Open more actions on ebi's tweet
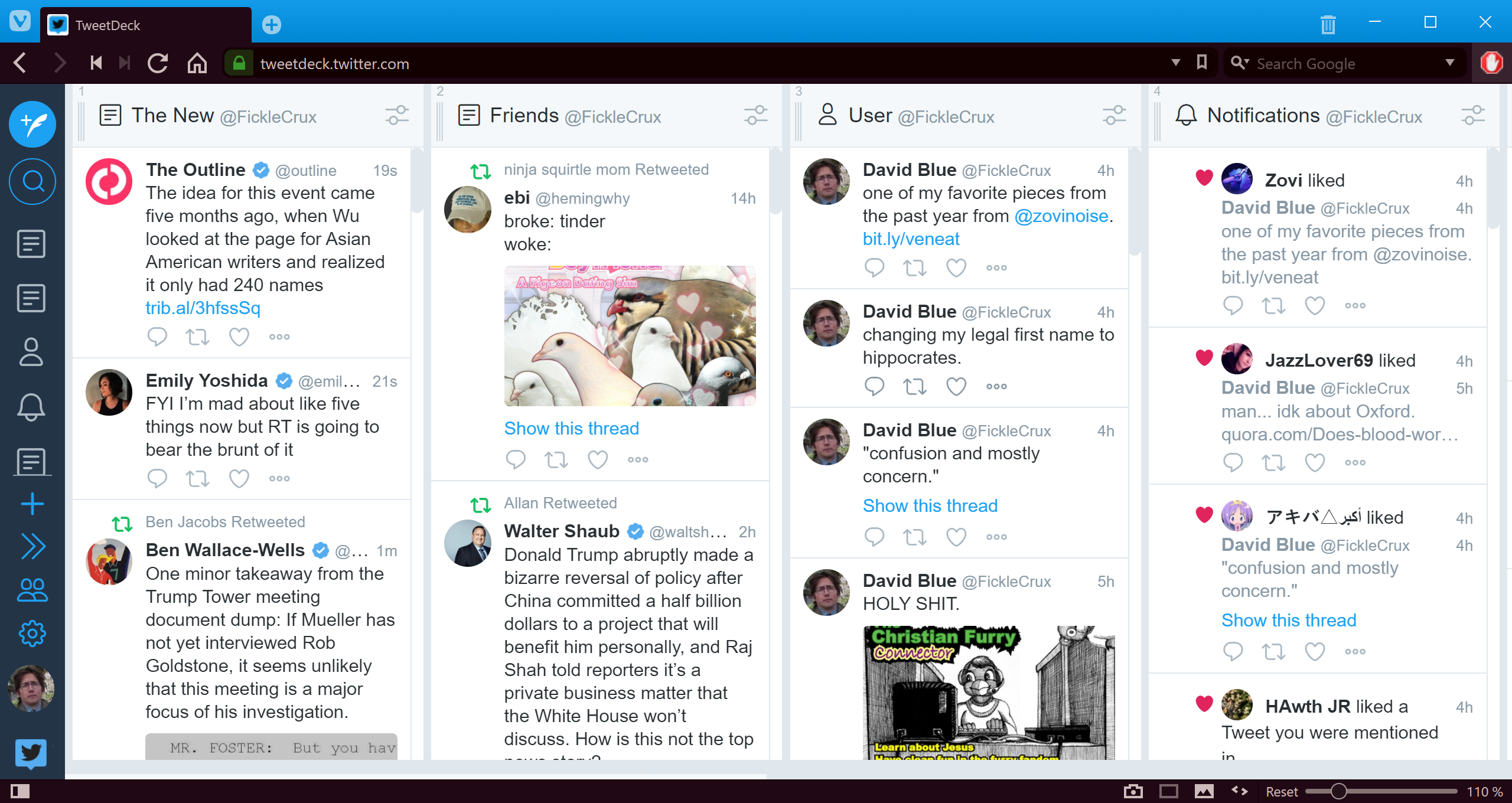 [x=638, y=459]
